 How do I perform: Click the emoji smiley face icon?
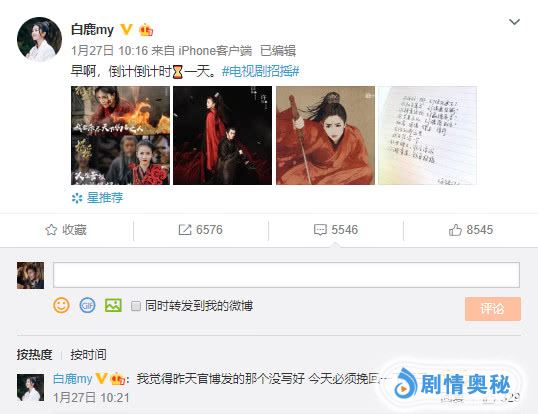pyautogui.click(x=61, y=305)
